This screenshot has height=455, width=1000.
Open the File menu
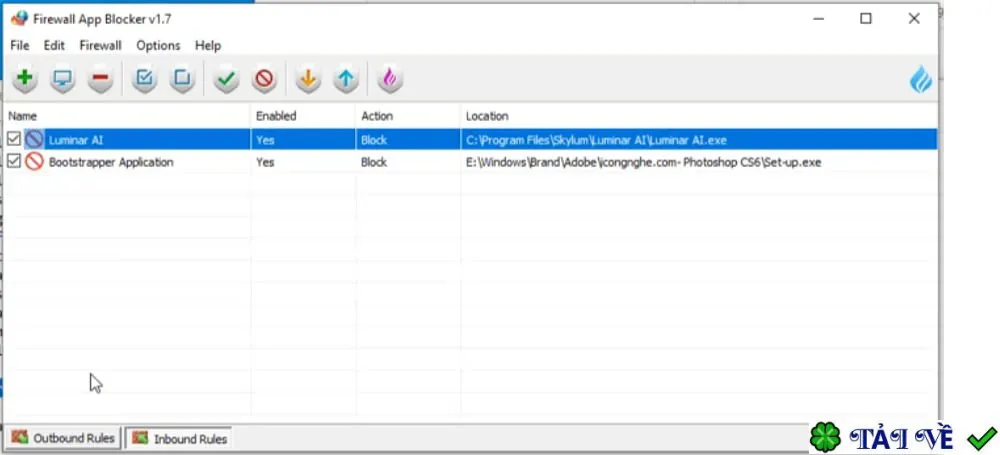tap(20, 45)
